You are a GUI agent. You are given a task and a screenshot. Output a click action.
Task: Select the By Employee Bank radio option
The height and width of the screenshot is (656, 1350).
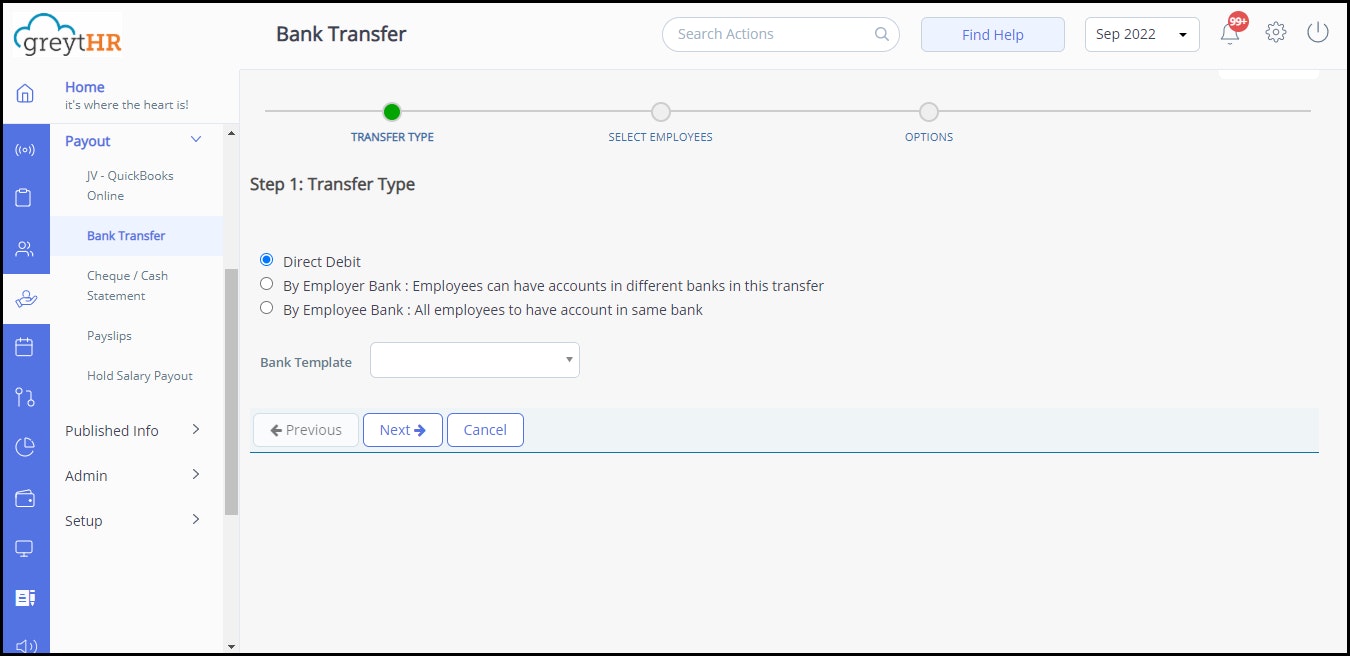(266, 308)
